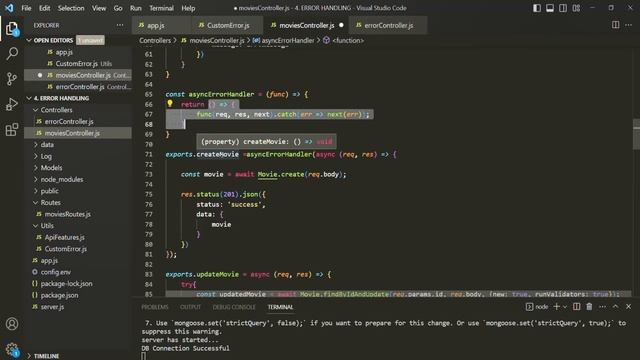Open the Extensions view
The image size is (640, 360).
click(12, 129)
